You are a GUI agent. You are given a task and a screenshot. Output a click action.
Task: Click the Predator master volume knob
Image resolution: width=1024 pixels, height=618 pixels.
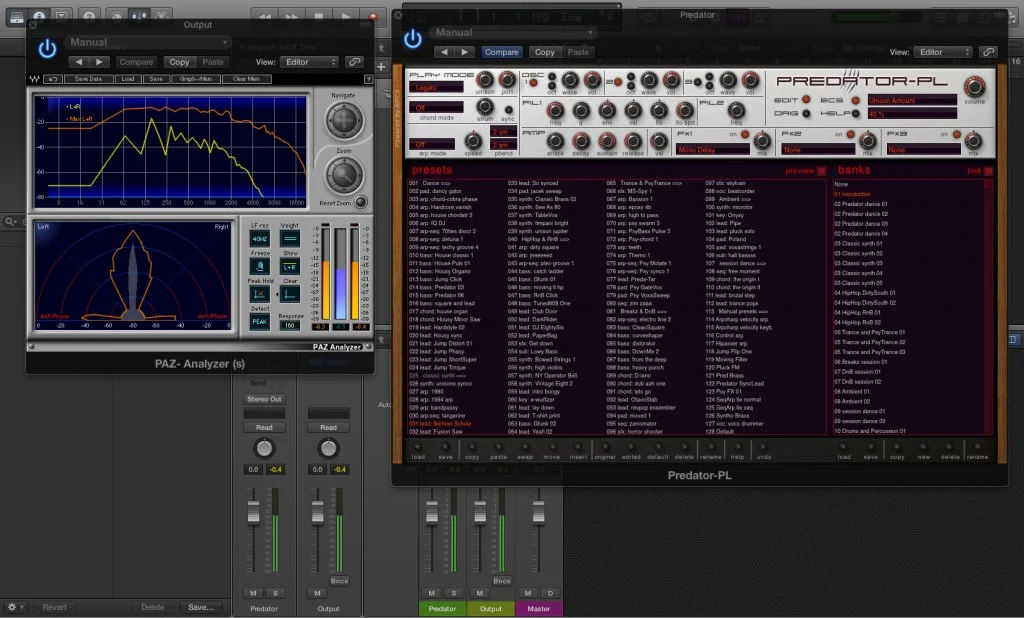click(974, 86)
